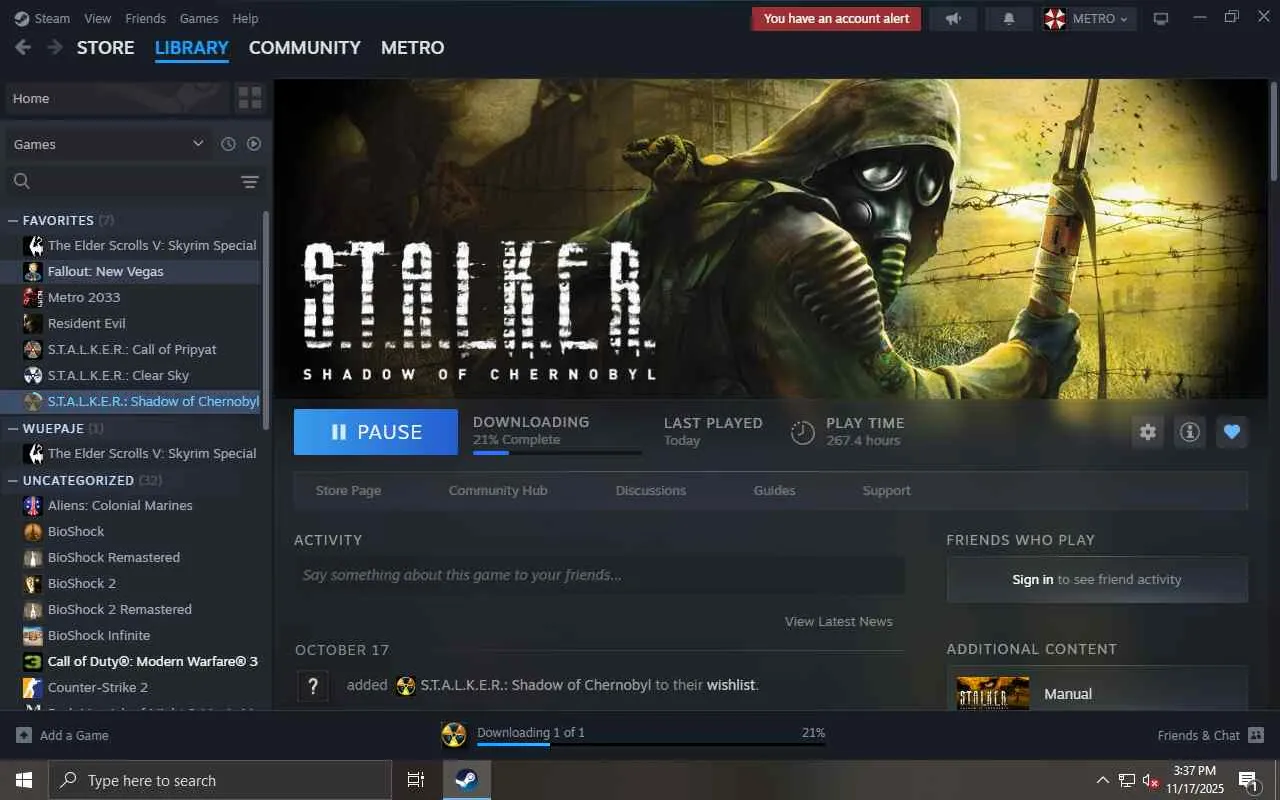The width and height of the screenshot is (1280, 800).
Task: Open the megaphone announcements icon
Action: click(953, 18)
